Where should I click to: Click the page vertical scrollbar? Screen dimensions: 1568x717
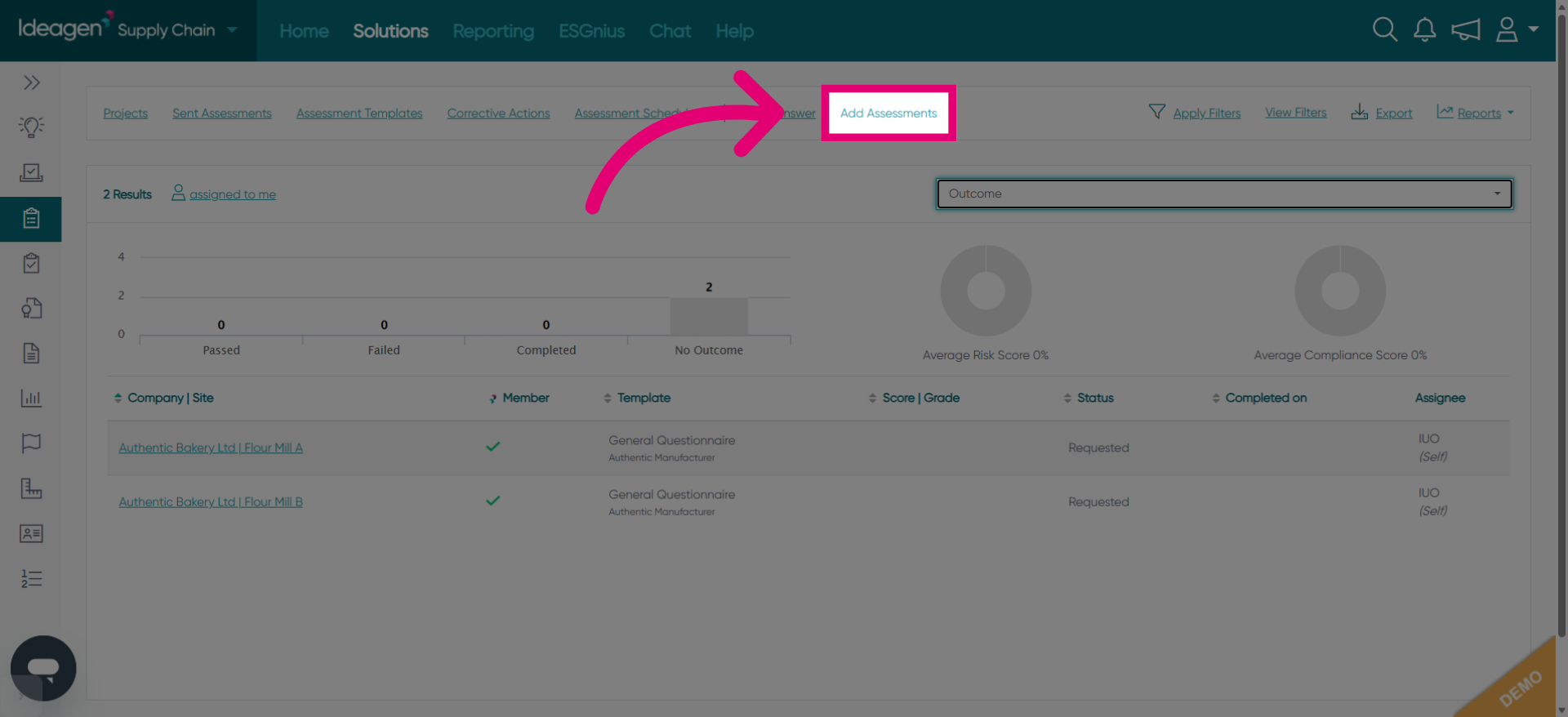pos(1561,327)
